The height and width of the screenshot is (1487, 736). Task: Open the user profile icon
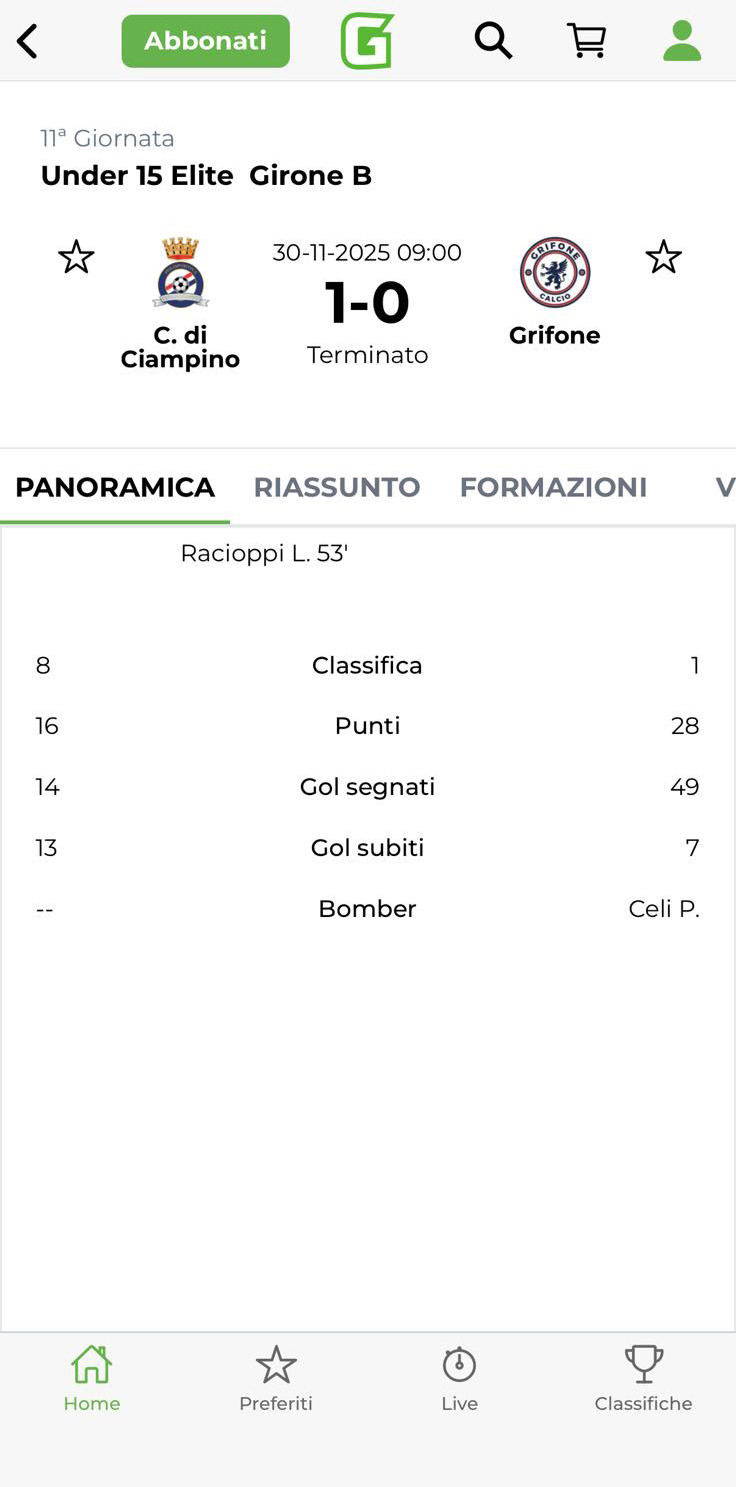[x=682, y=41]
